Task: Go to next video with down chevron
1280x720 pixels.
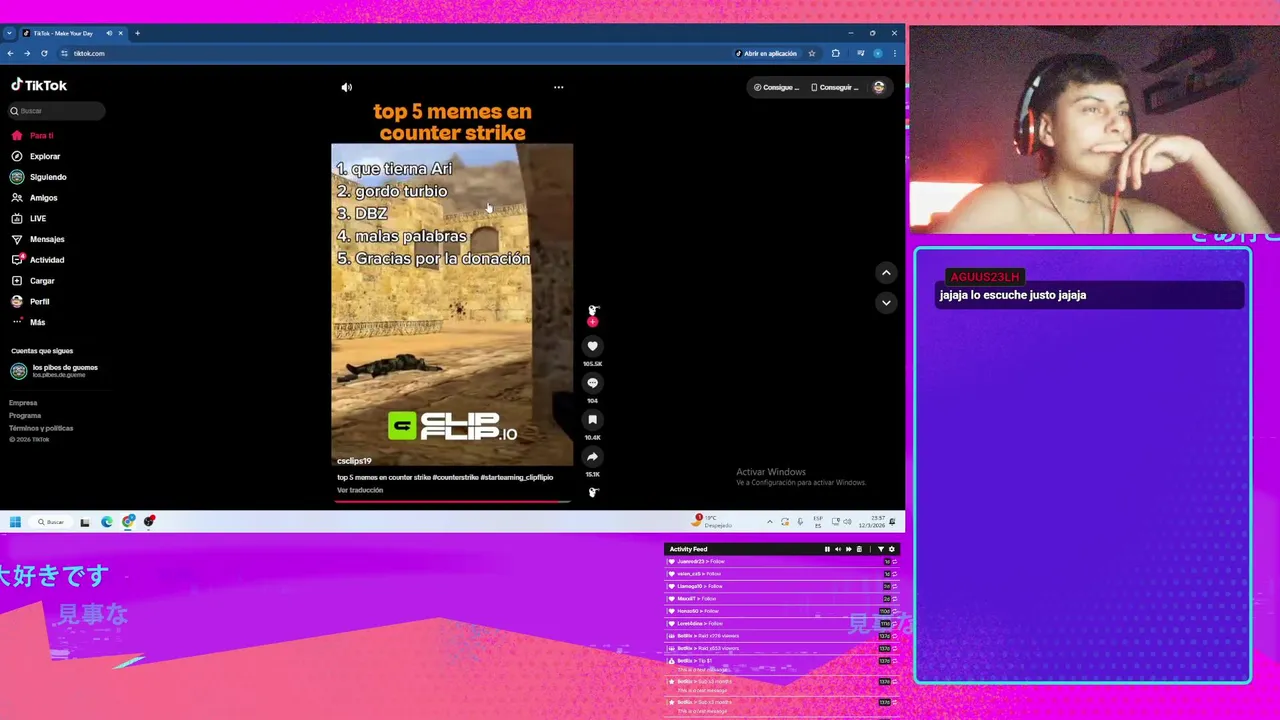Action: tap(886, 302)
